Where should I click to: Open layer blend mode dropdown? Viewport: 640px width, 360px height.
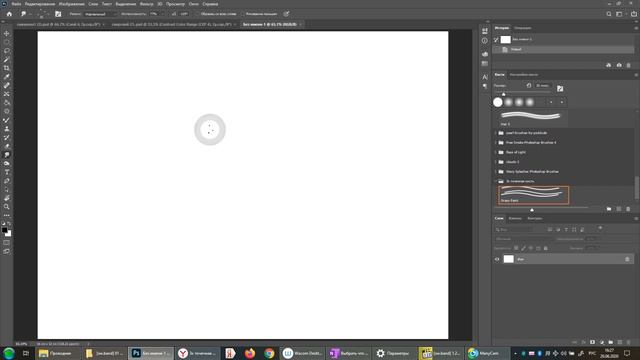pyautogui.click(x=524, y=239)
